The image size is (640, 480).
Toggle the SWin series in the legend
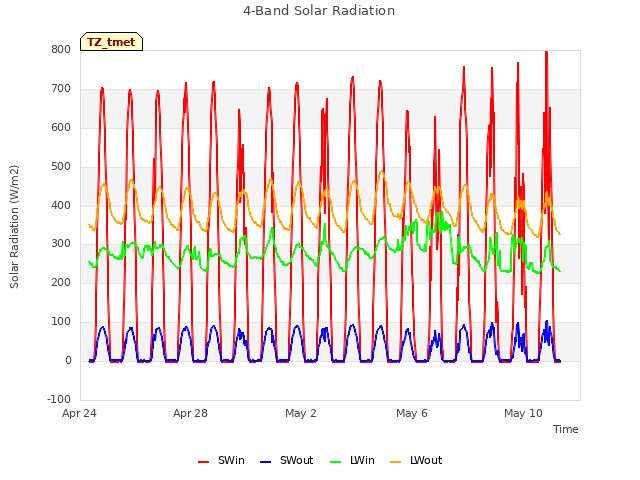click(221, 460)
